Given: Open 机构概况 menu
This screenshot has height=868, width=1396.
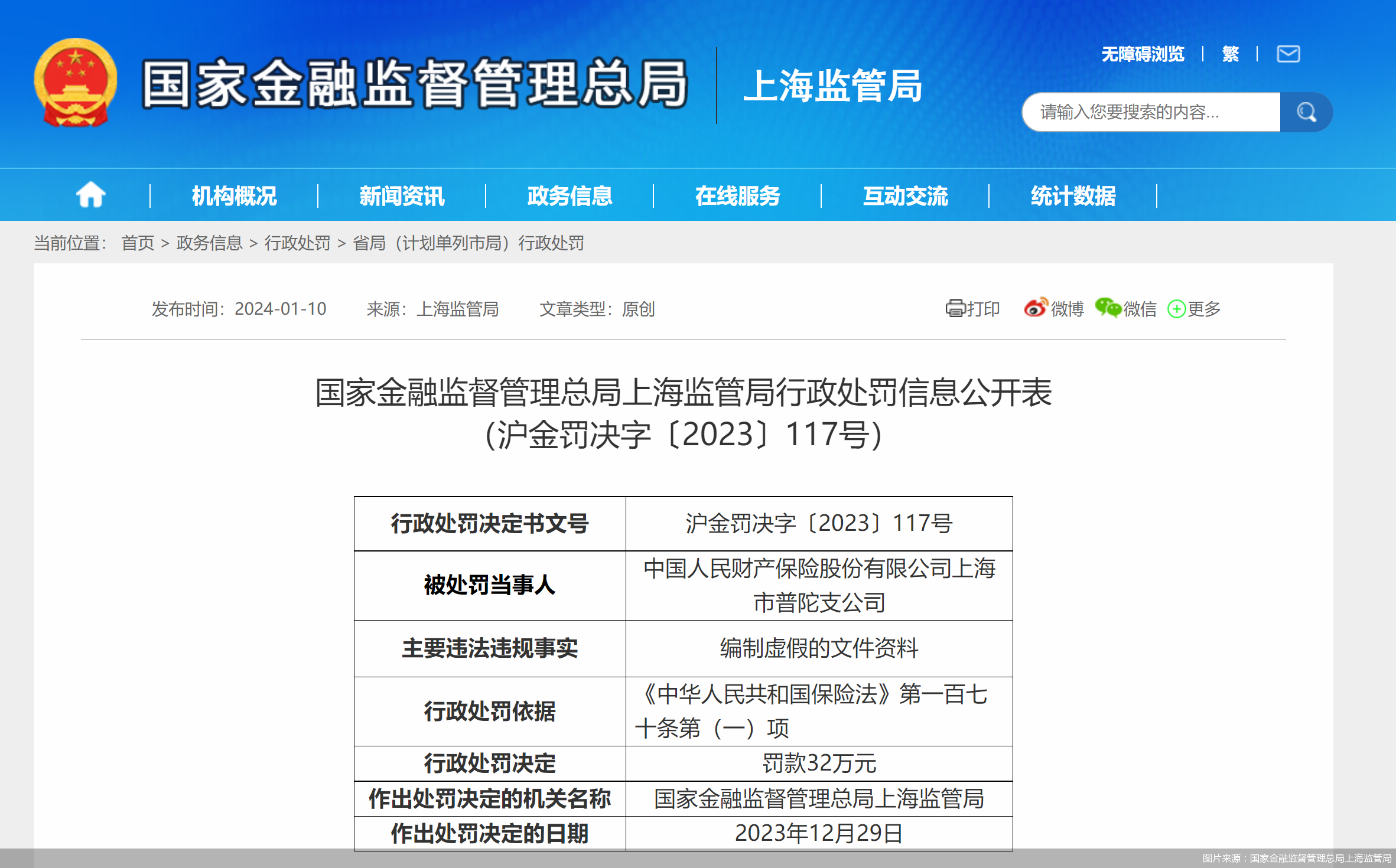Looking at the screenshot, I should point(234,195).
